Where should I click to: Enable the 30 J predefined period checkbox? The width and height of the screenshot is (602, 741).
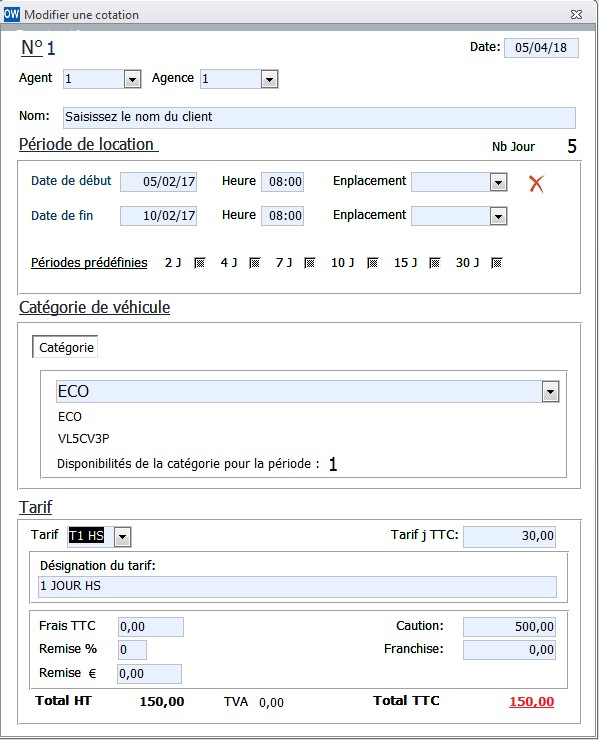coord(497,263)
